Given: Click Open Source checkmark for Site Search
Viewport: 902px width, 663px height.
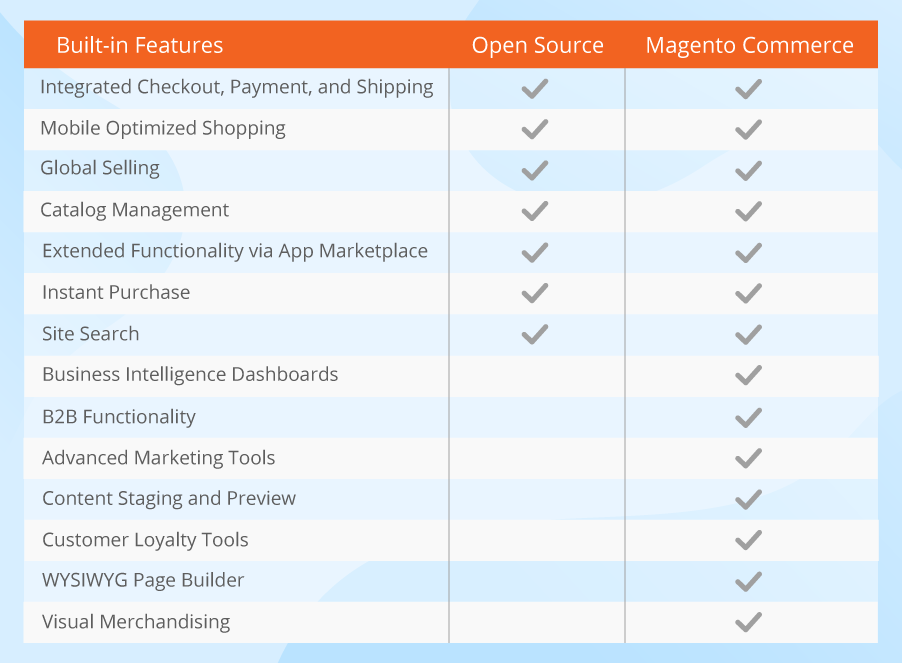Looking at the screenshot, I should point(535,334).
